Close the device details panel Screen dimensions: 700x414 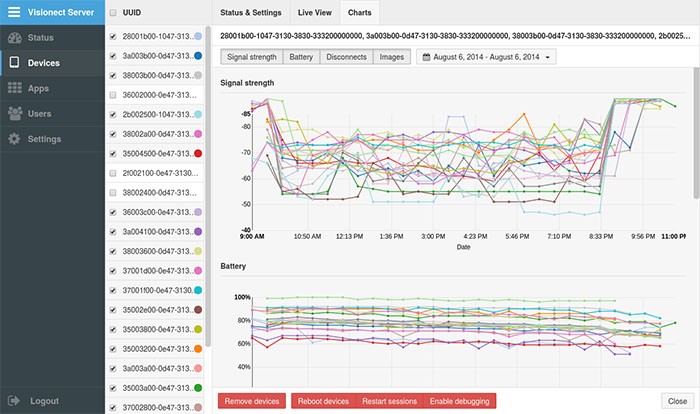[677, 401]
